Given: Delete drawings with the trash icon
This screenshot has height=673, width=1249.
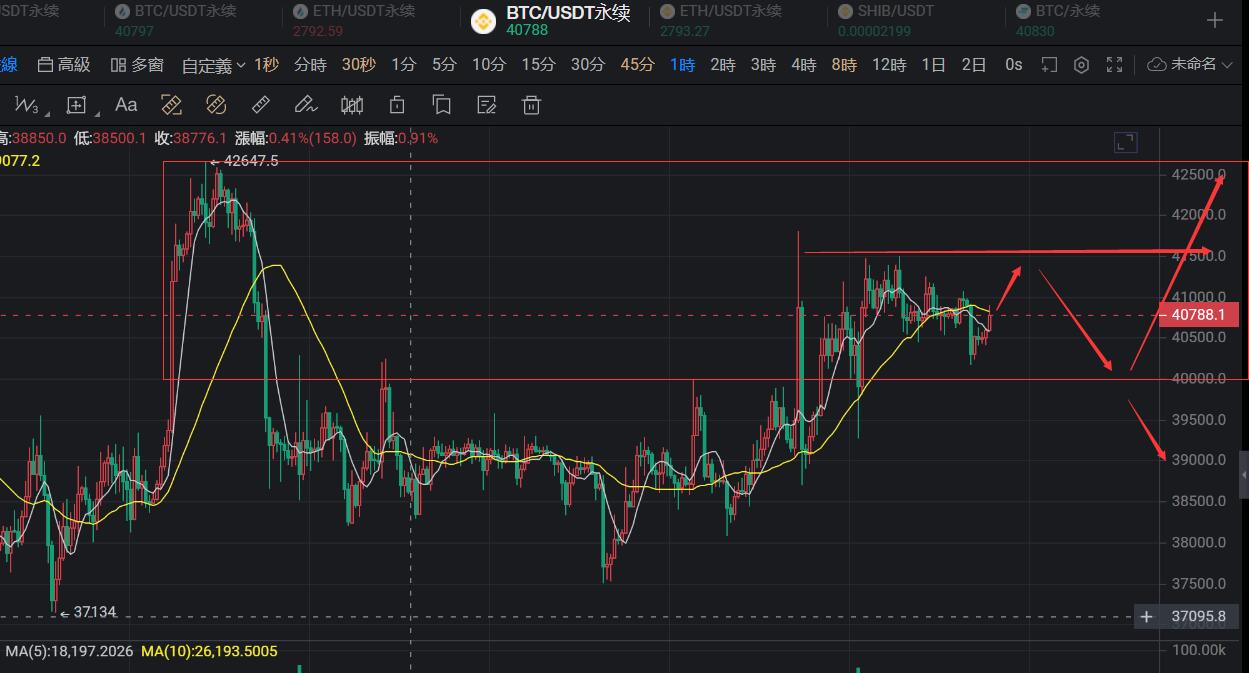Looking at the screenshot, I should pos(532,105).
